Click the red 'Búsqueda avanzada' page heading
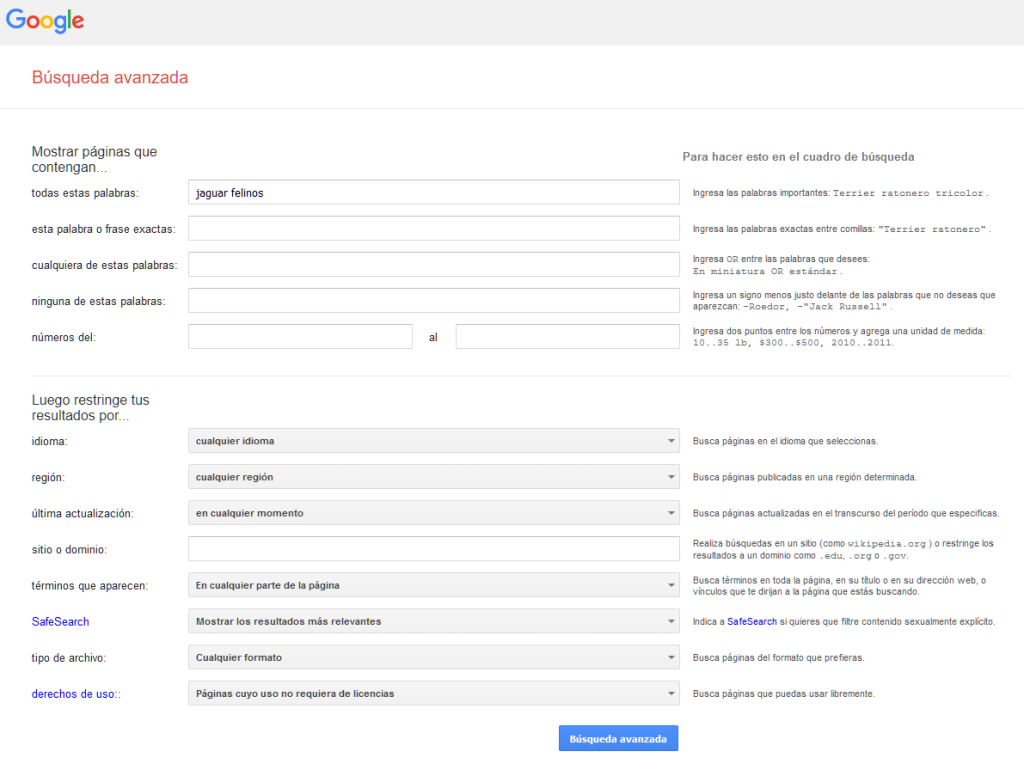The width and height of the screenshot is (1024, 770). [110, 77]
